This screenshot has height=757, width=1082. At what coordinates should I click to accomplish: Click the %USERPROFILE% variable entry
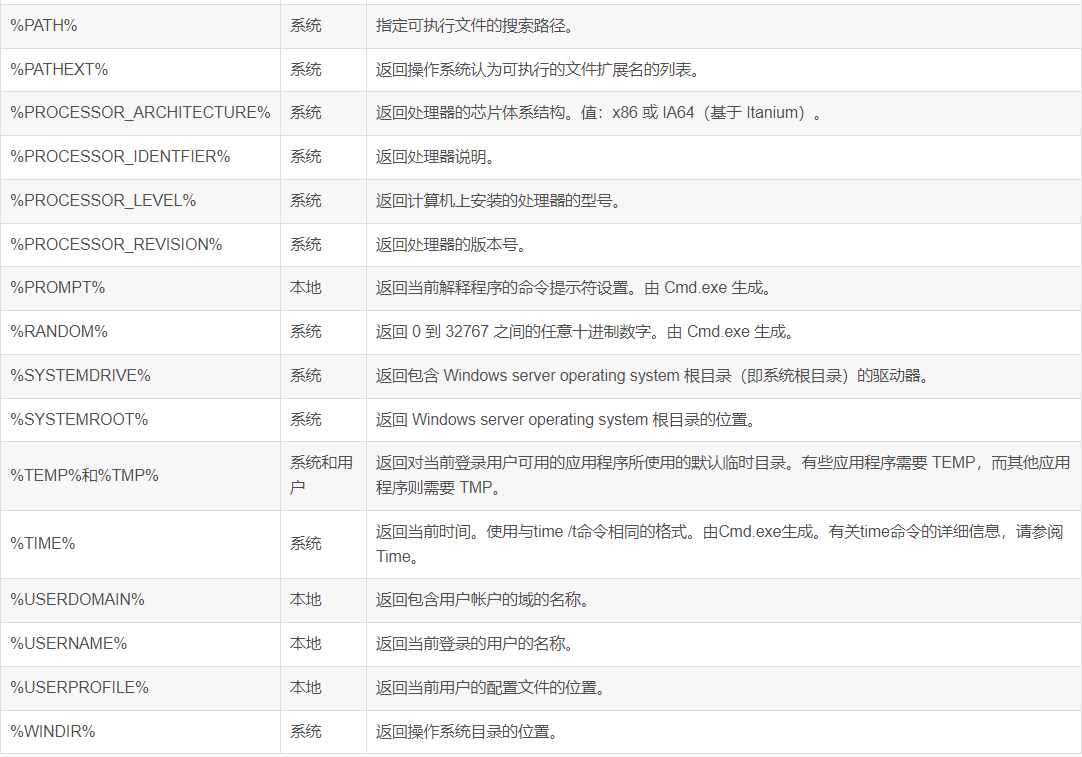point(79,687)
